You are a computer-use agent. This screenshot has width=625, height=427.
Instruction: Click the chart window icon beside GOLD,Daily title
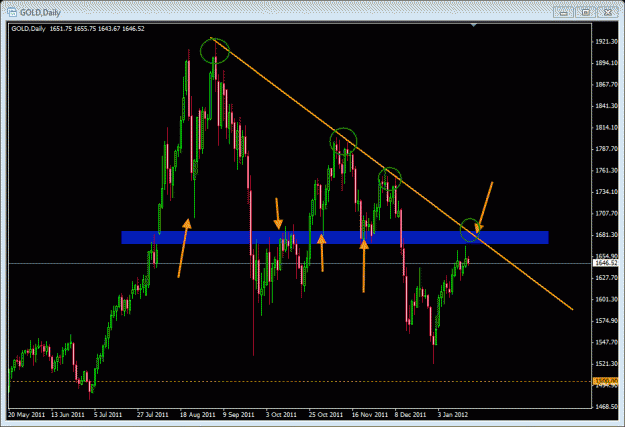[x=12, y=12]
